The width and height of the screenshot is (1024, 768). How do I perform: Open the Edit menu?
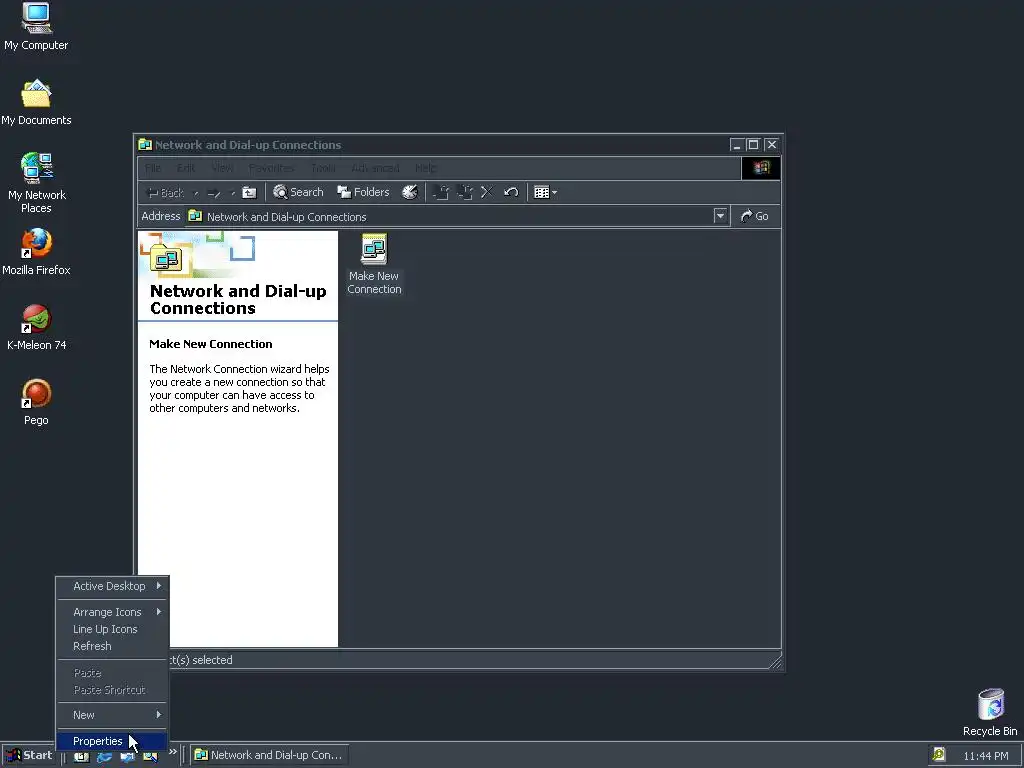click(186, 168)
